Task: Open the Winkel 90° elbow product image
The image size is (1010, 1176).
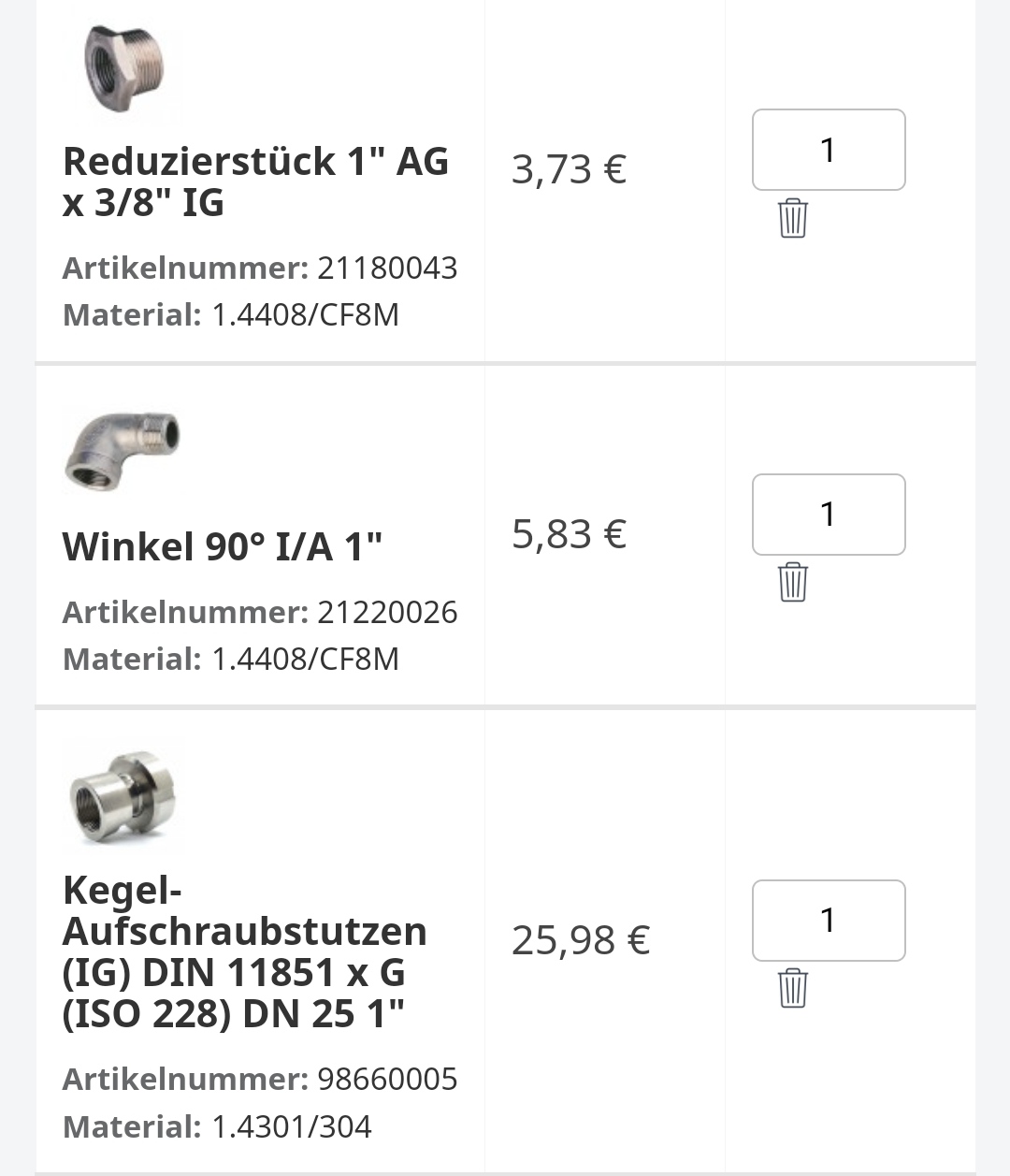Action: 122,449
